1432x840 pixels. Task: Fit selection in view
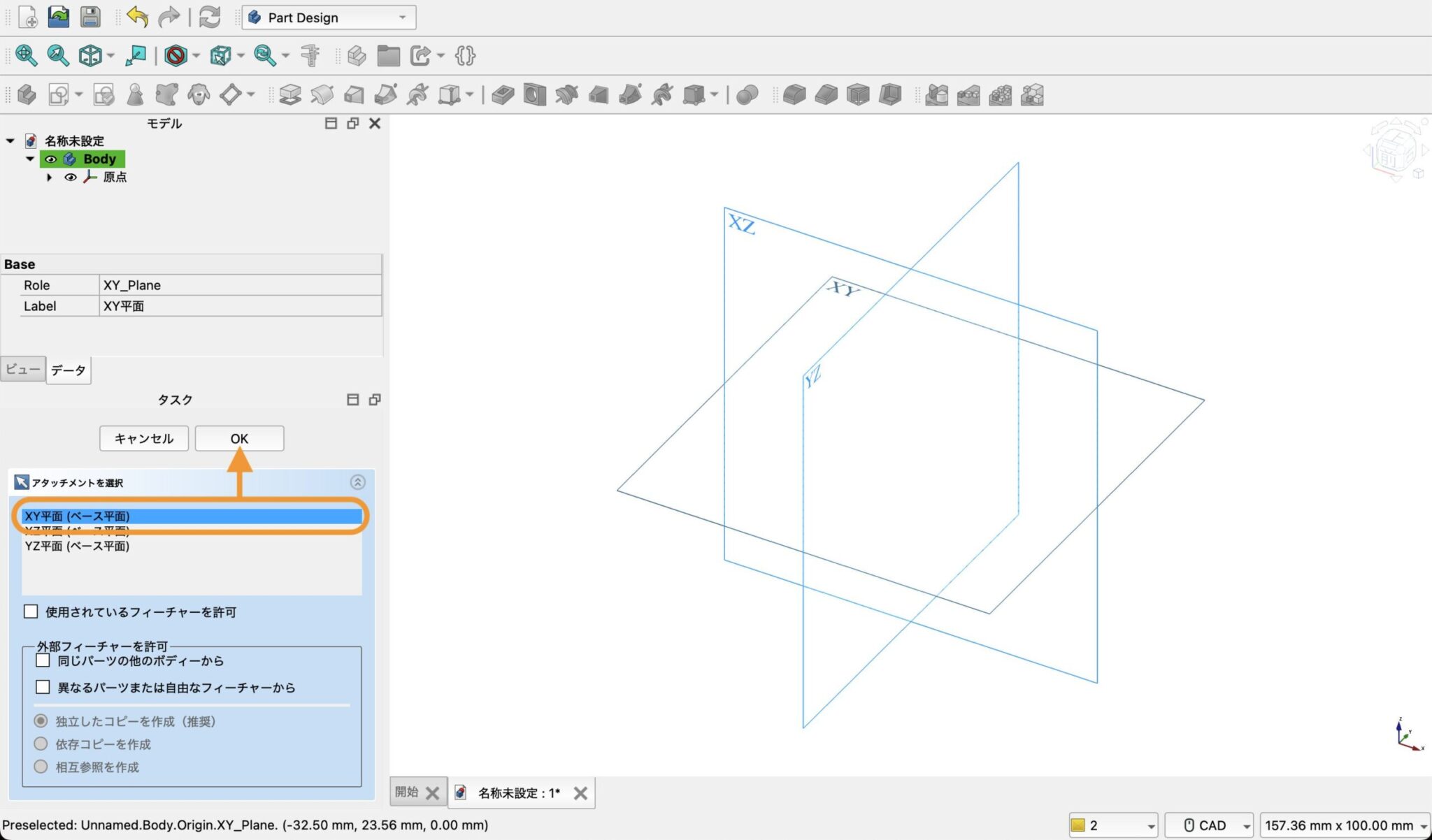pos(58,55)
